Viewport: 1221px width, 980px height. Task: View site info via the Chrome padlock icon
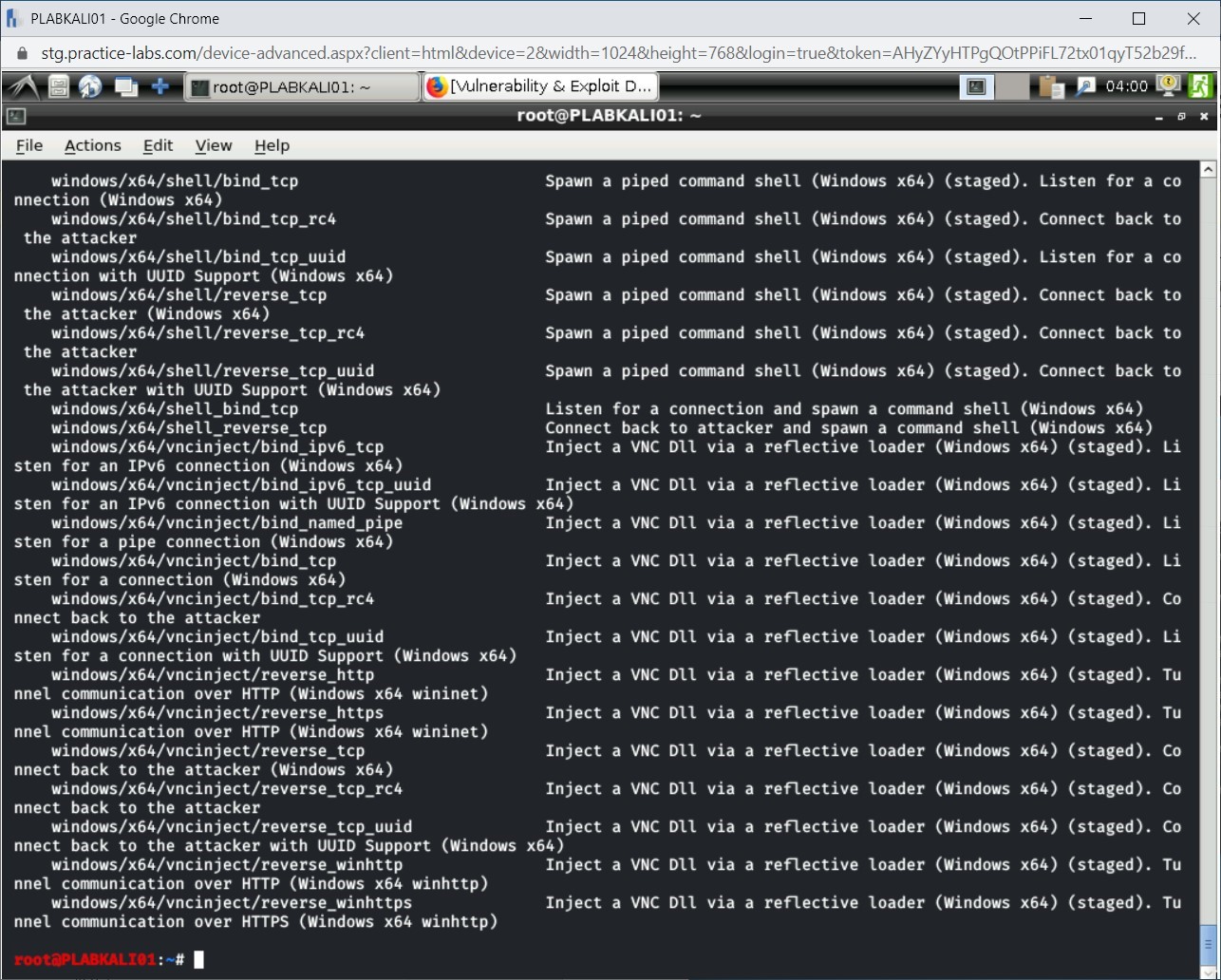pyautogui.click(x=21, y=56)
